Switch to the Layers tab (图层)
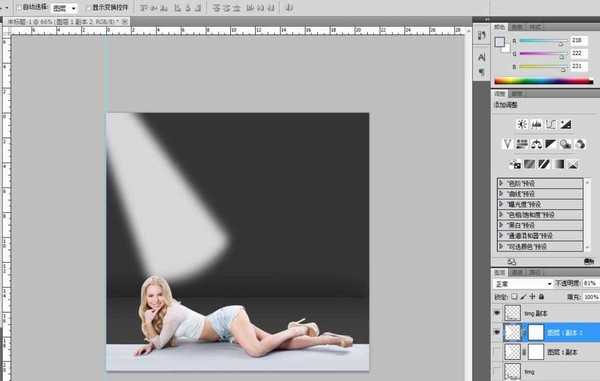600x381 pixels. point(499,272)
